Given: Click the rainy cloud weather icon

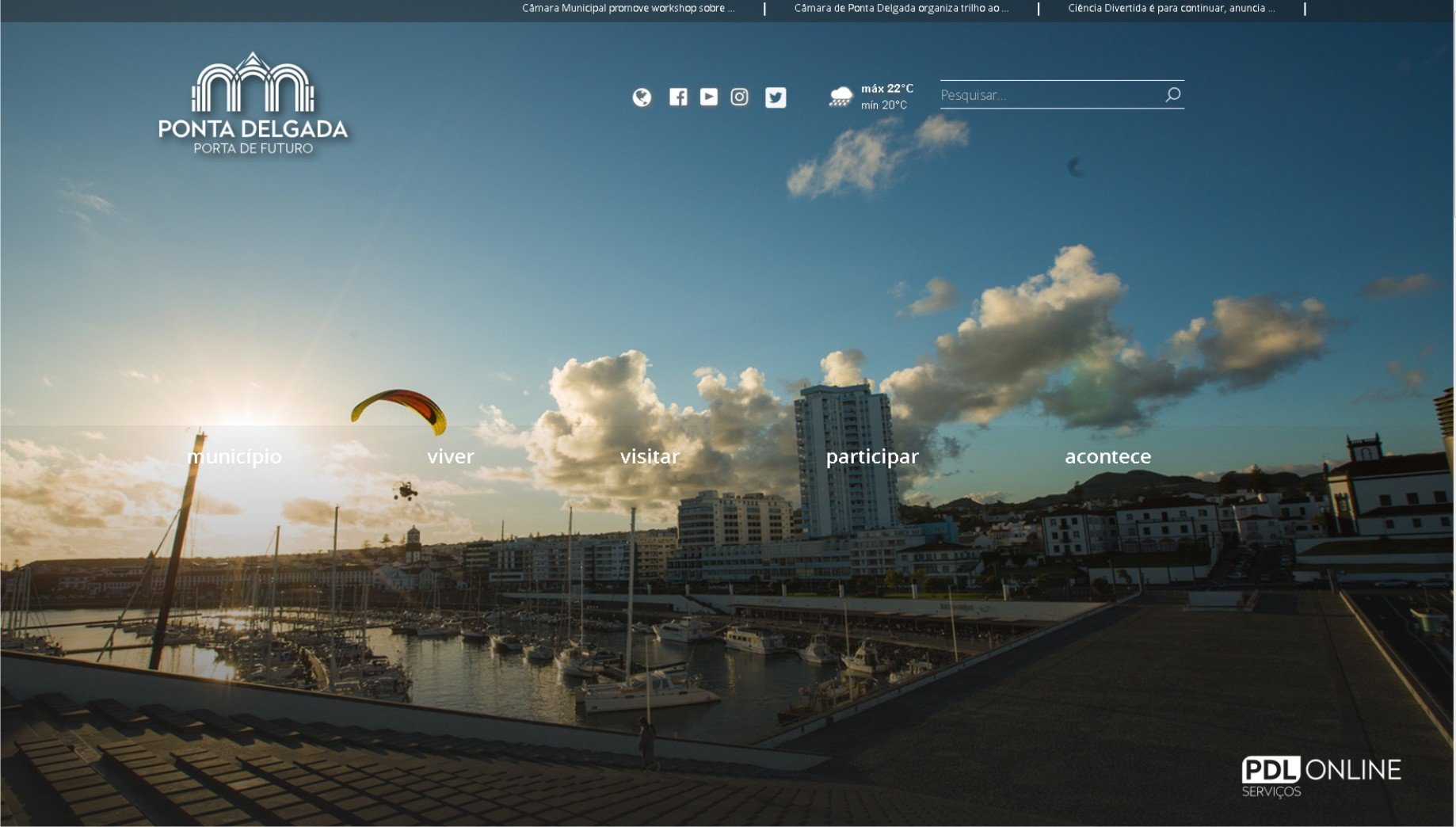Looking at the screenshot, I should coord(840,97).
